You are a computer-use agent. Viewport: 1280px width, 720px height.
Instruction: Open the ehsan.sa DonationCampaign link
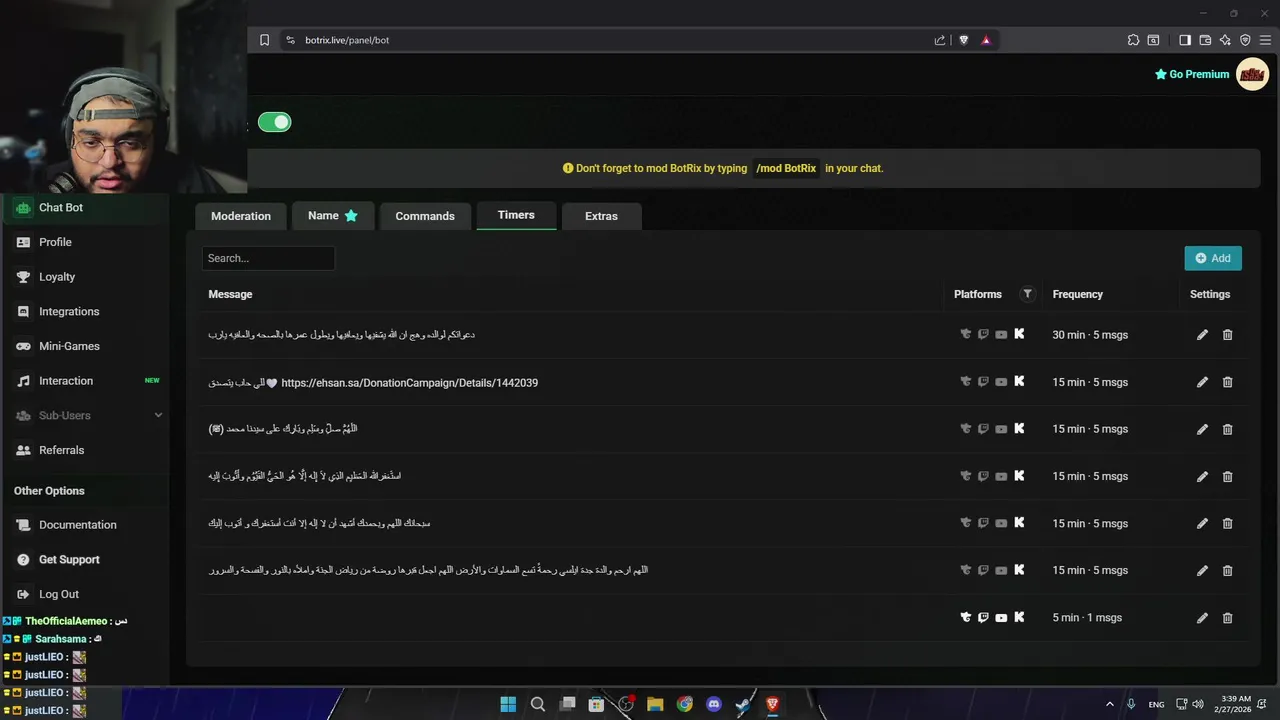tap(410, 383)
